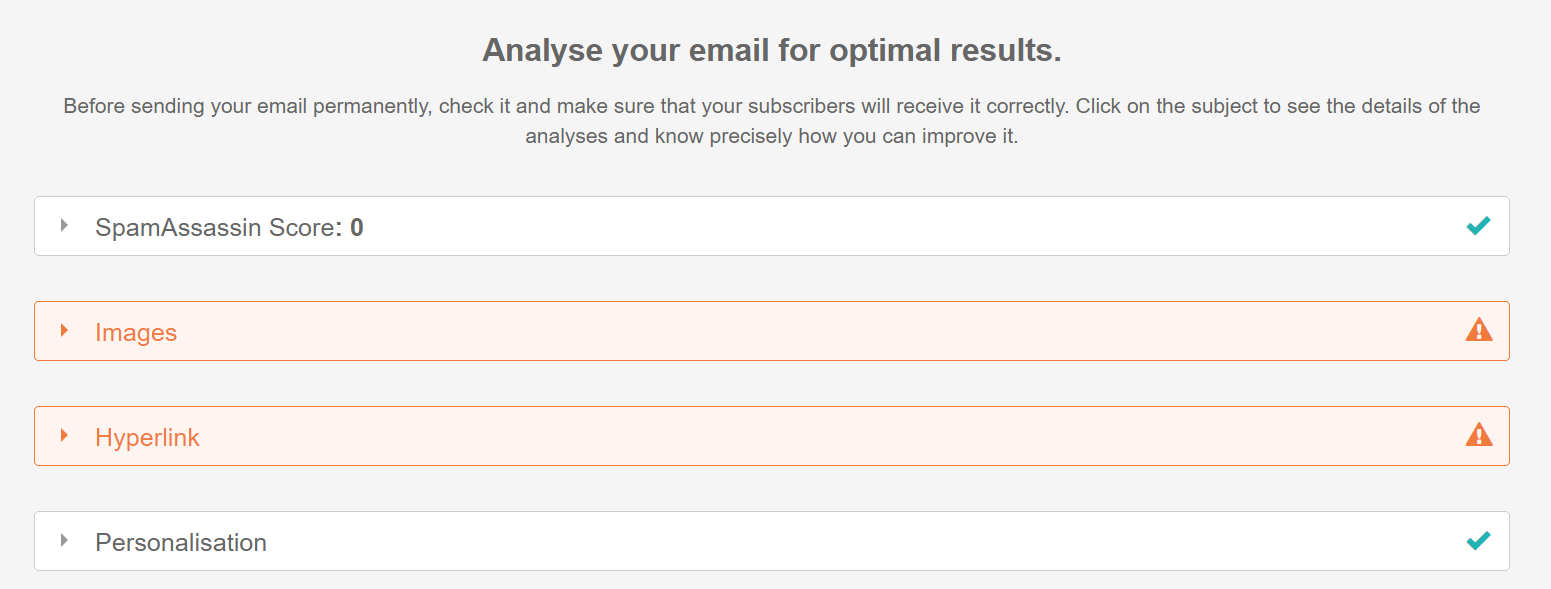Click the warning triangle on Hyperlink row
The image size is (1551, 589).
[x=1478, y=435]
